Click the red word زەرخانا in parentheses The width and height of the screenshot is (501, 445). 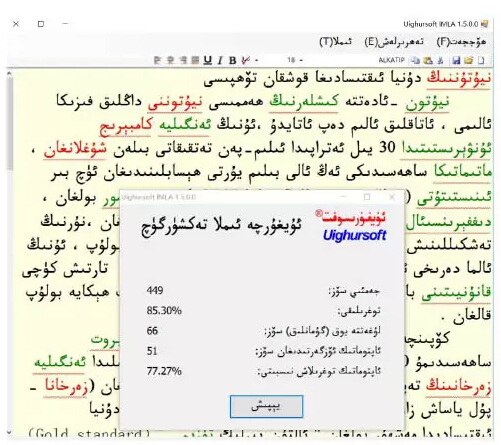click(66, 387)
